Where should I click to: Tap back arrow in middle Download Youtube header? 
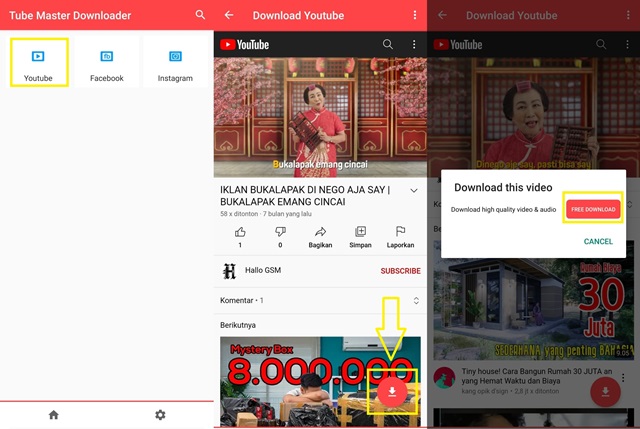[x=229, y=15]
